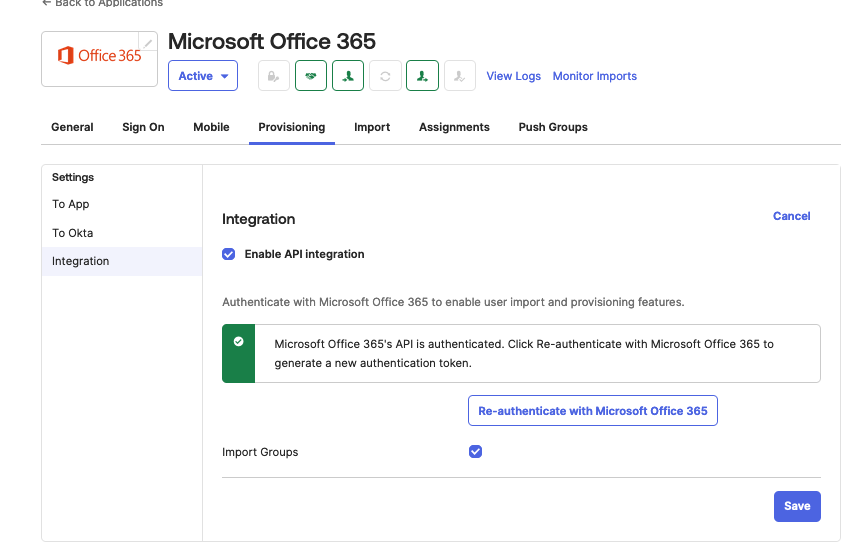865x559 pixels.
Task: Open the Monitor Imports link
Action: click(595, 76)
